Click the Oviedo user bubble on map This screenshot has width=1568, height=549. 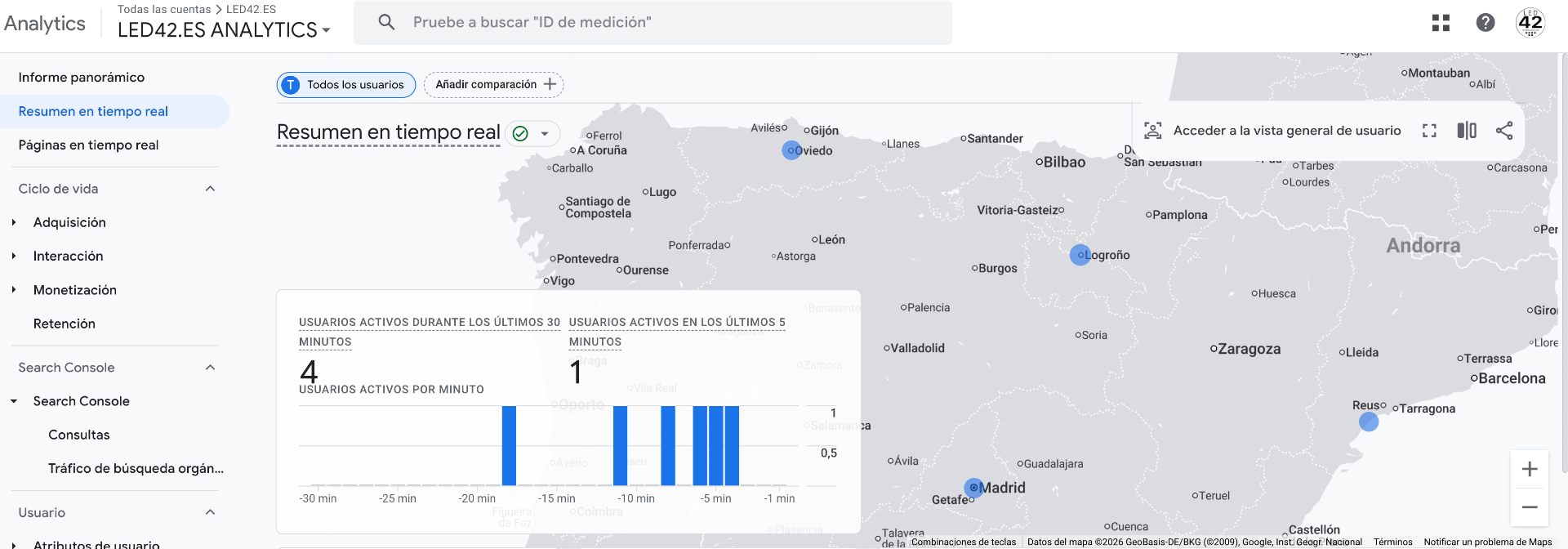[x=791, y=150]
